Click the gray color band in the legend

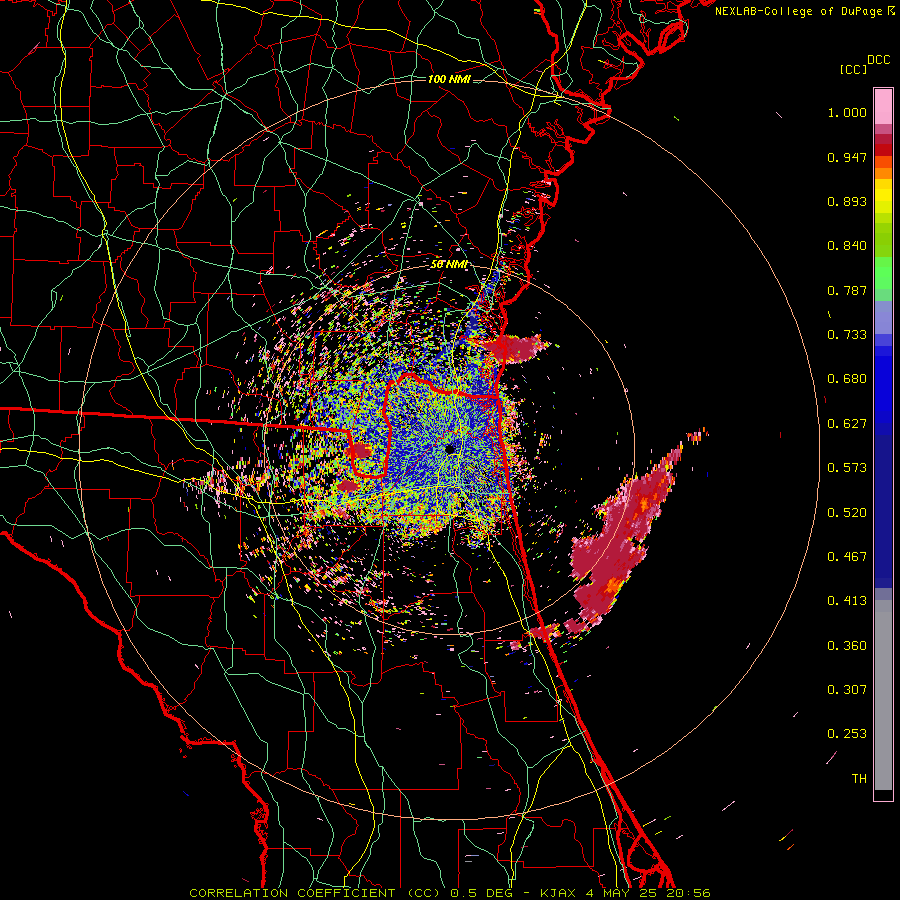point(883,695)
